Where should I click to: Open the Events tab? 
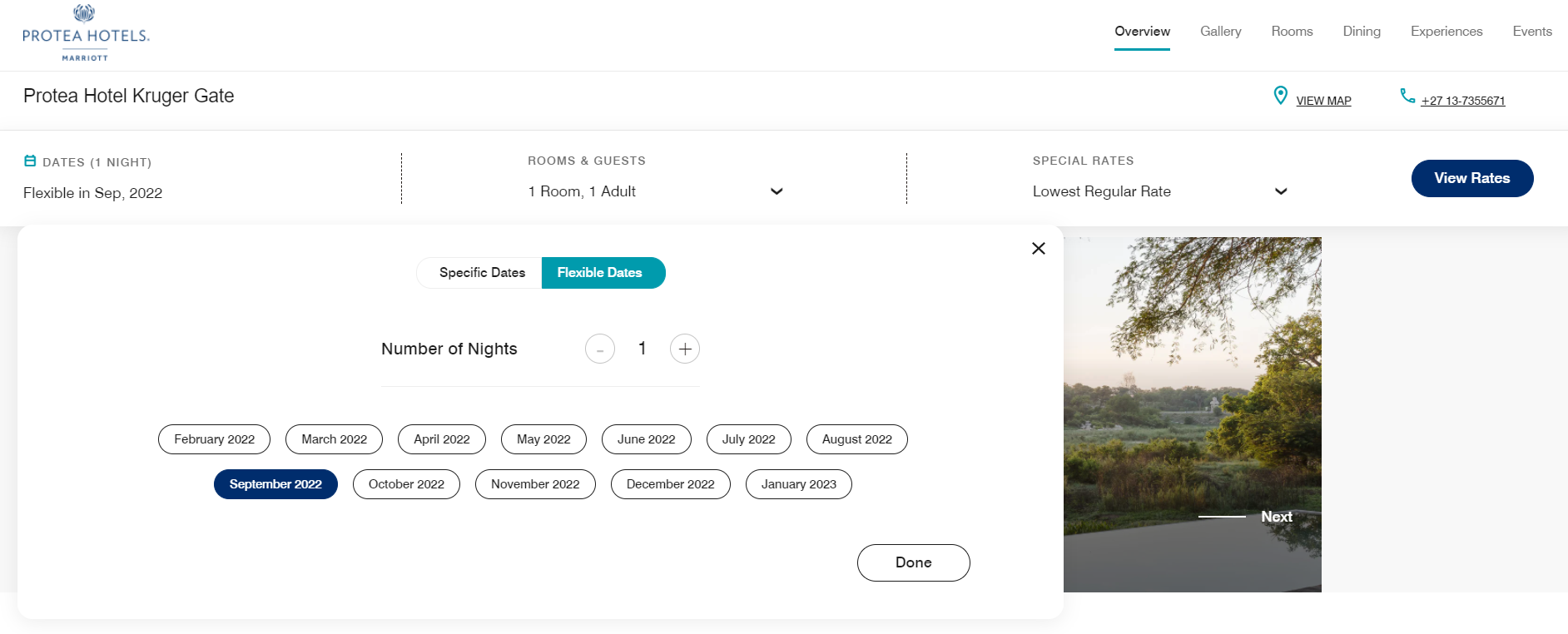tap(1532, 32)
